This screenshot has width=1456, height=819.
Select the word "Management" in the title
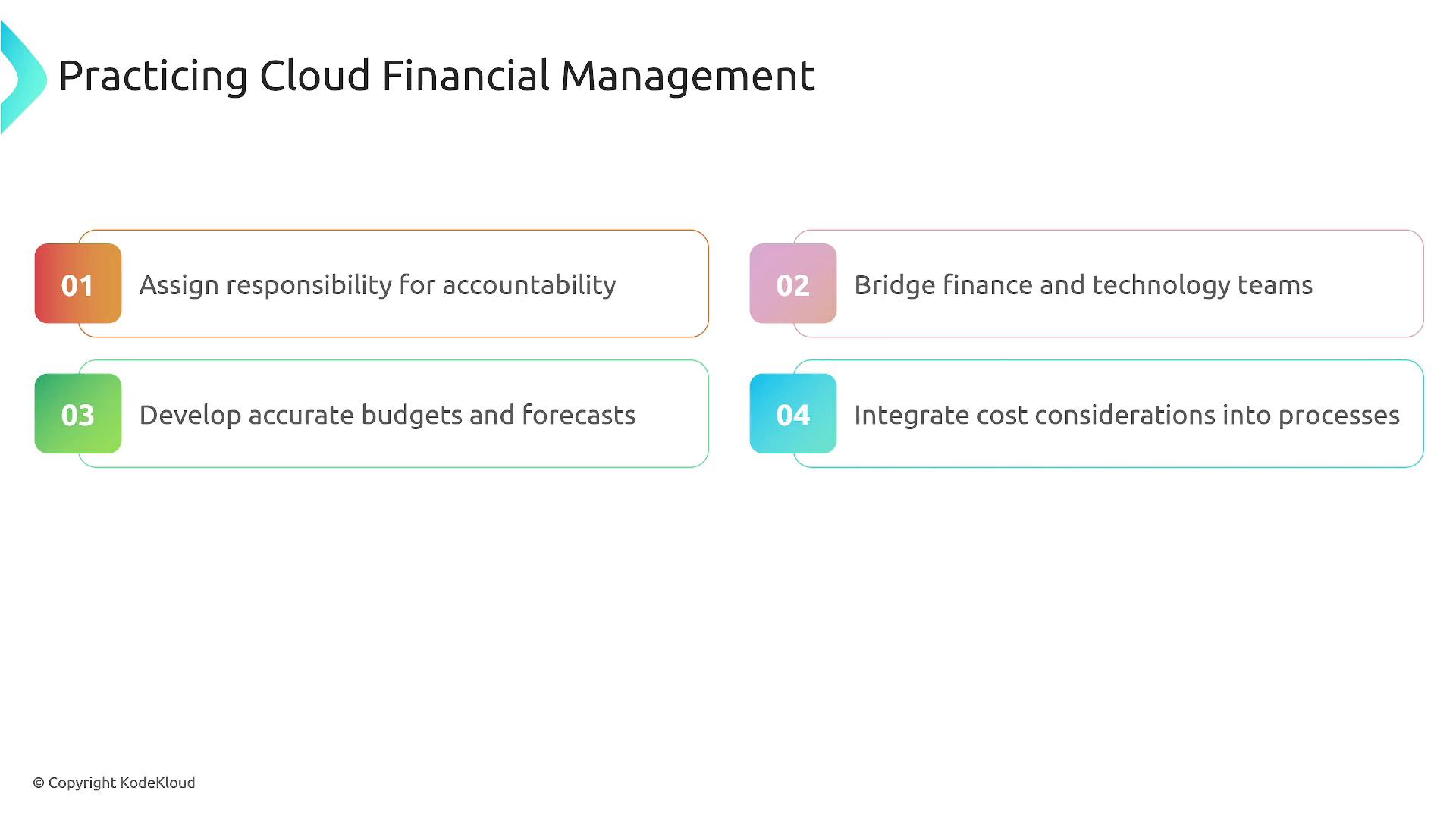coord(687,77)
